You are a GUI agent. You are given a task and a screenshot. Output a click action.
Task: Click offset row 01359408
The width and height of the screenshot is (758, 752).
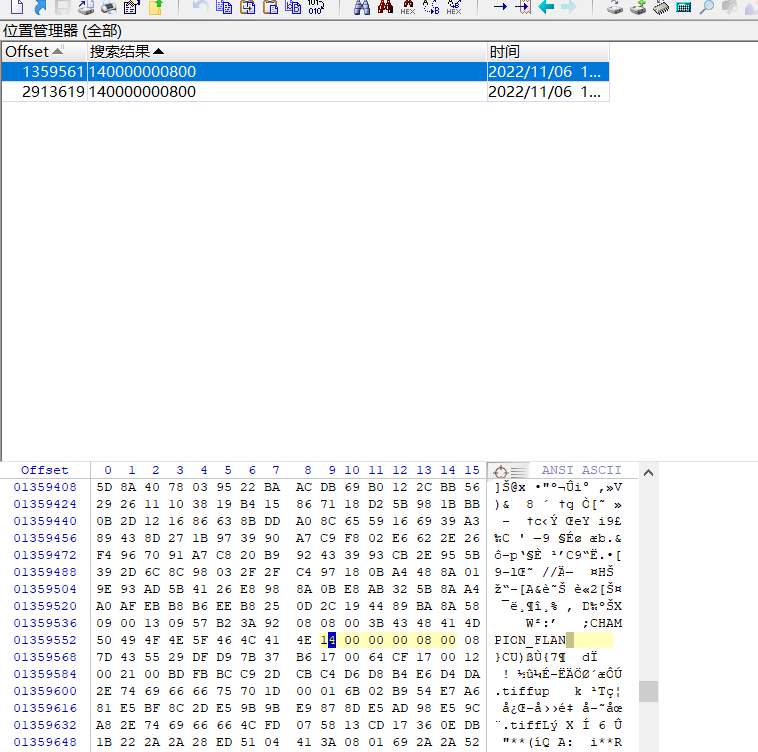click(x=45, y=487)
